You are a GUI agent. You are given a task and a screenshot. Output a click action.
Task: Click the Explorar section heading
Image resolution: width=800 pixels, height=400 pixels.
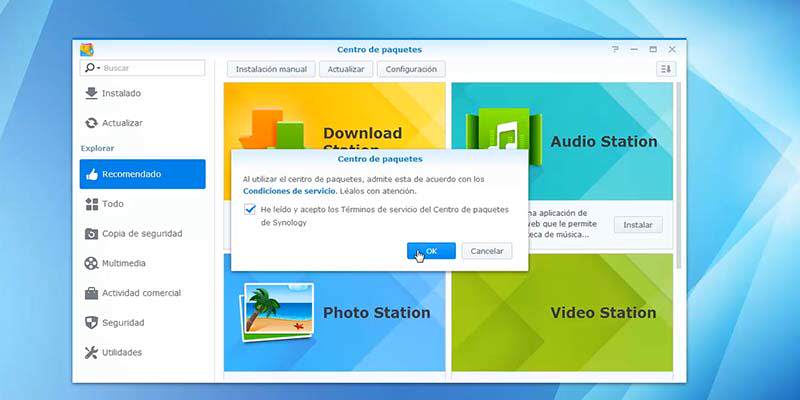coord(97,148)
